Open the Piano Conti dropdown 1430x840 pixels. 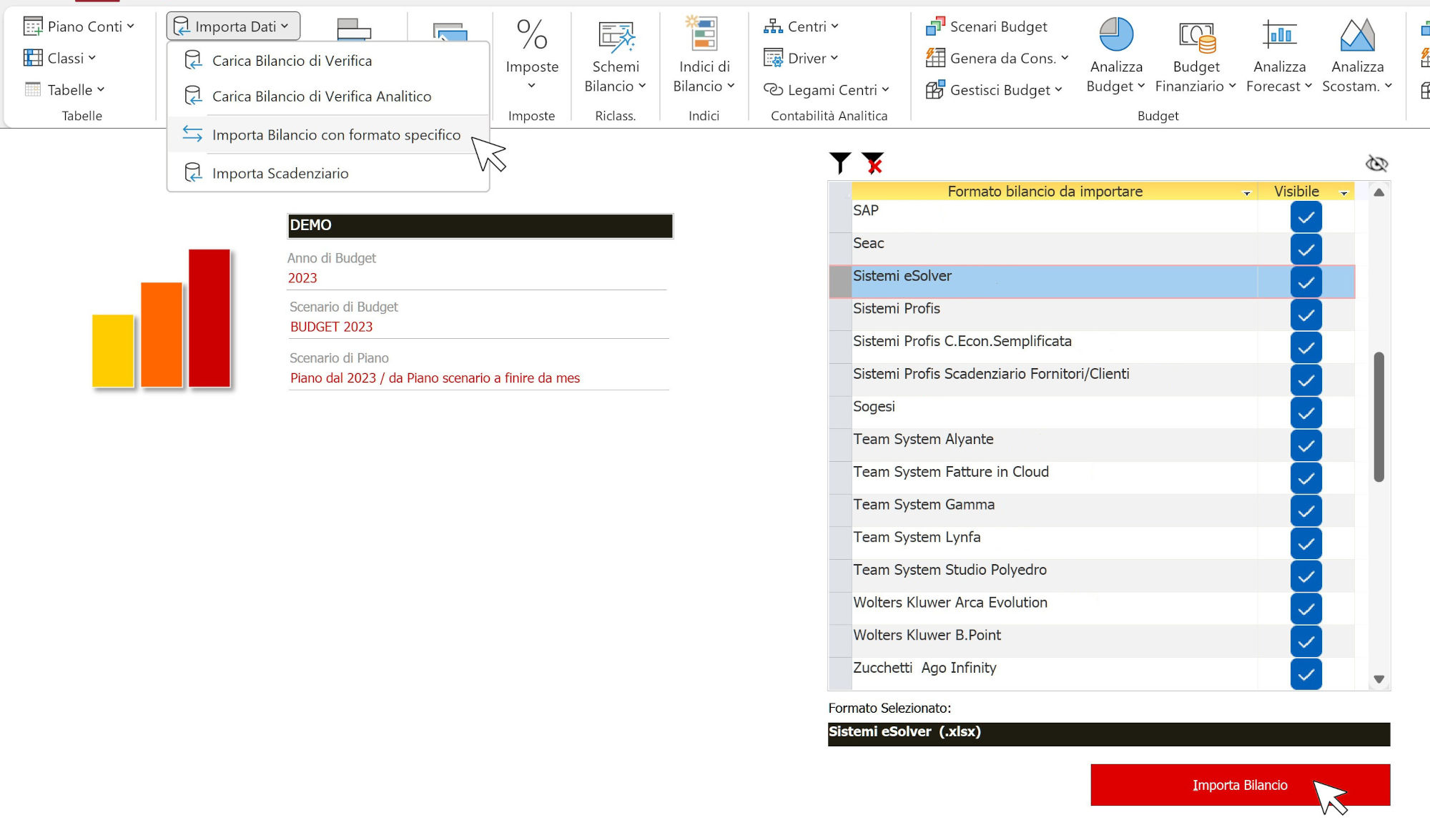click(x=130, y=26)
